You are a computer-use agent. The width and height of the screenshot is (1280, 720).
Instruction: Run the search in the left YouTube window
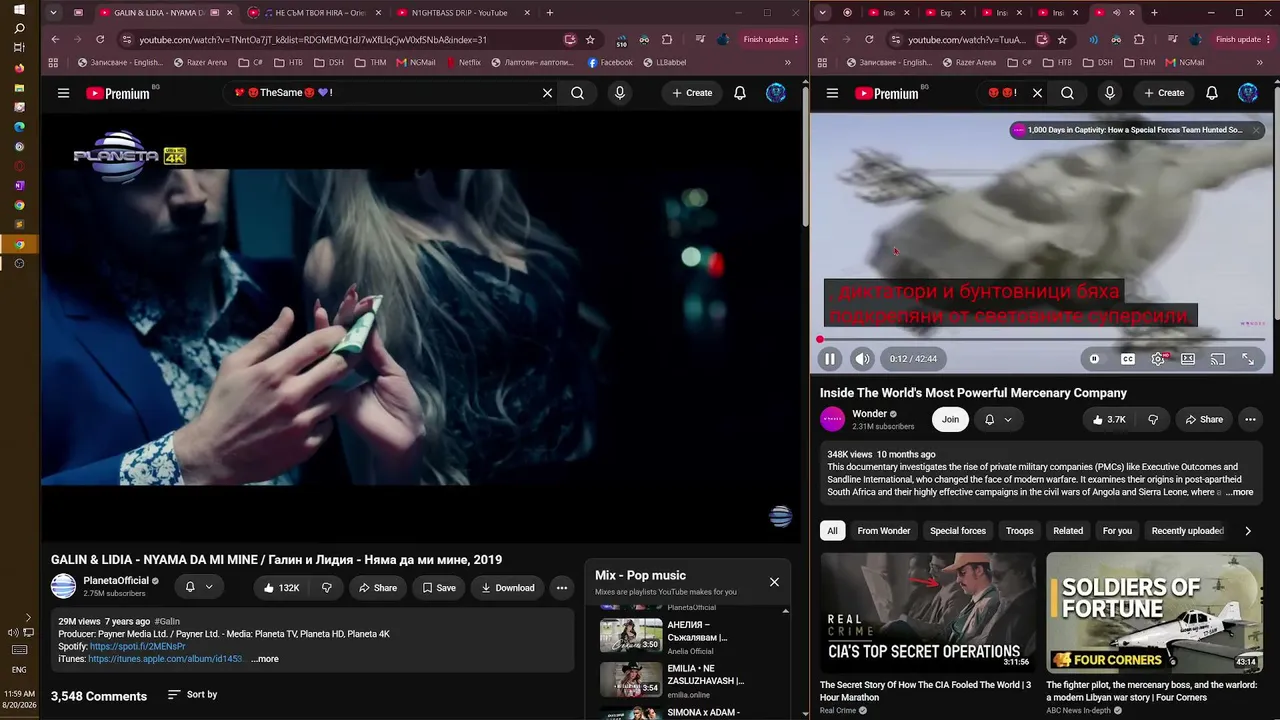577,93
